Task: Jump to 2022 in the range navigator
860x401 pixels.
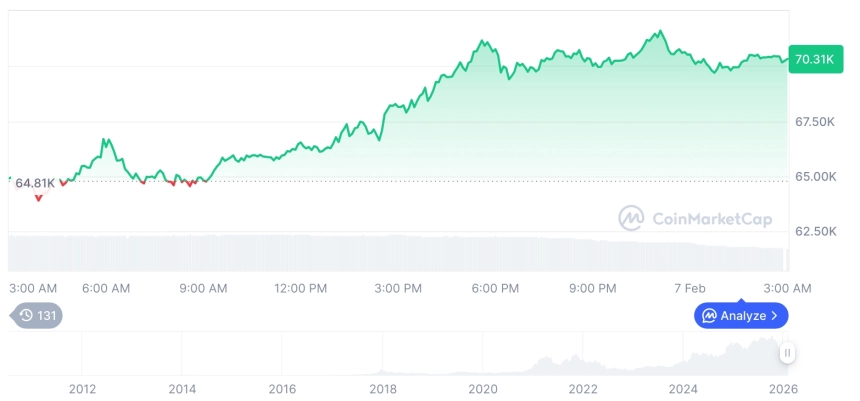Action: (x=583, y=388)
